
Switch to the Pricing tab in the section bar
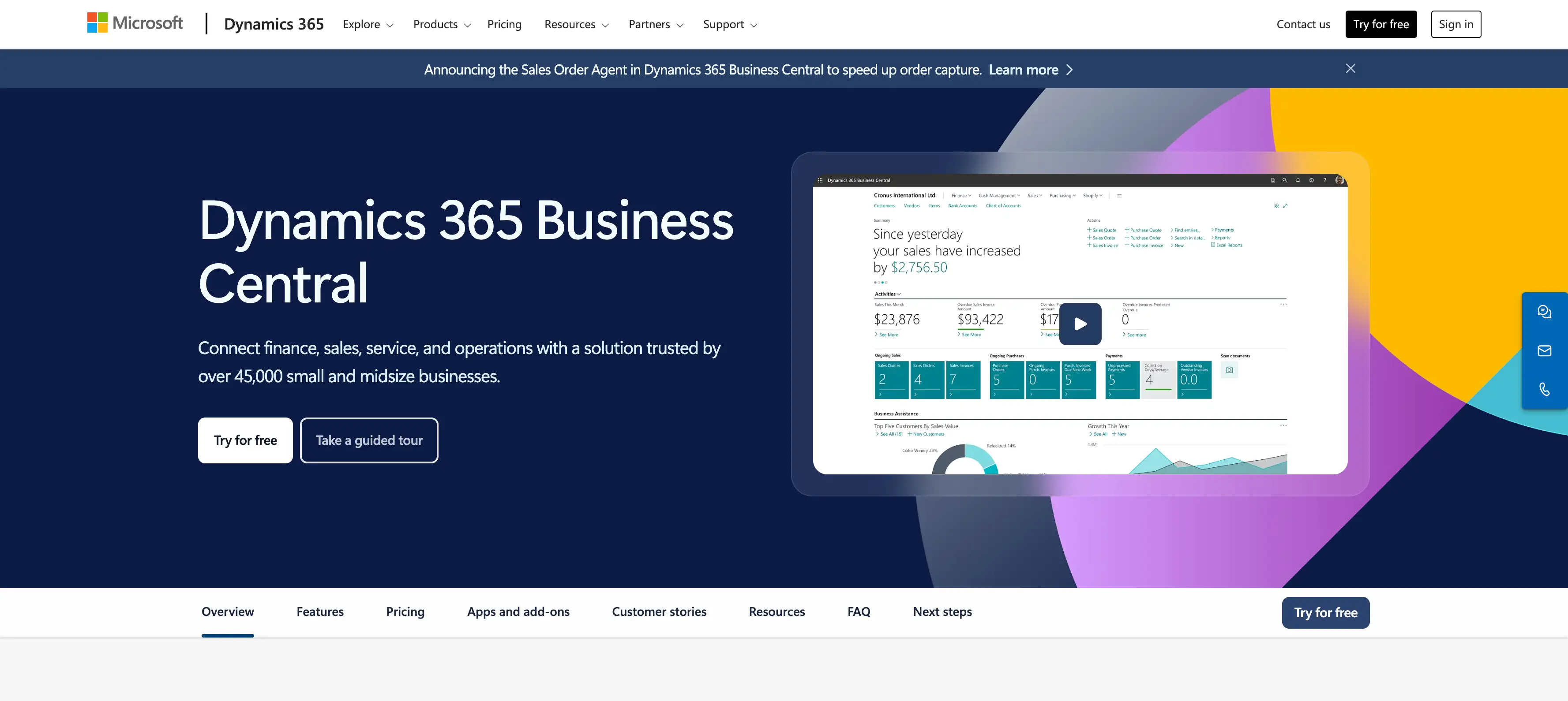pyautogui.click(x=405, y=612)
